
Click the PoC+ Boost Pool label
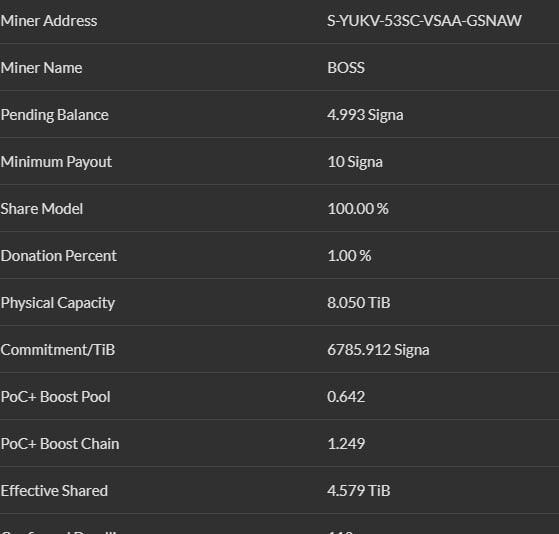tap(56, 397)
